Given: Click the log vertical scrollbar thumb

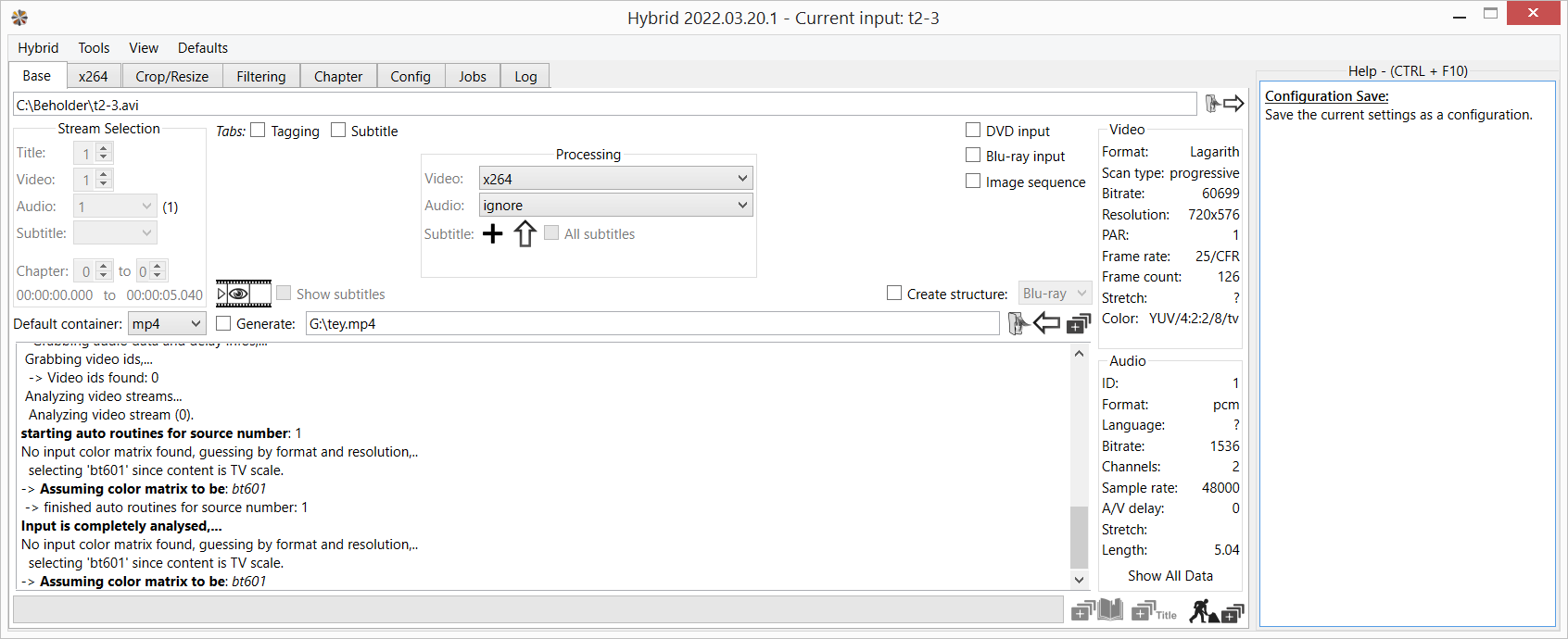Looking at the screenshot, I should [x=1079, y=537].
